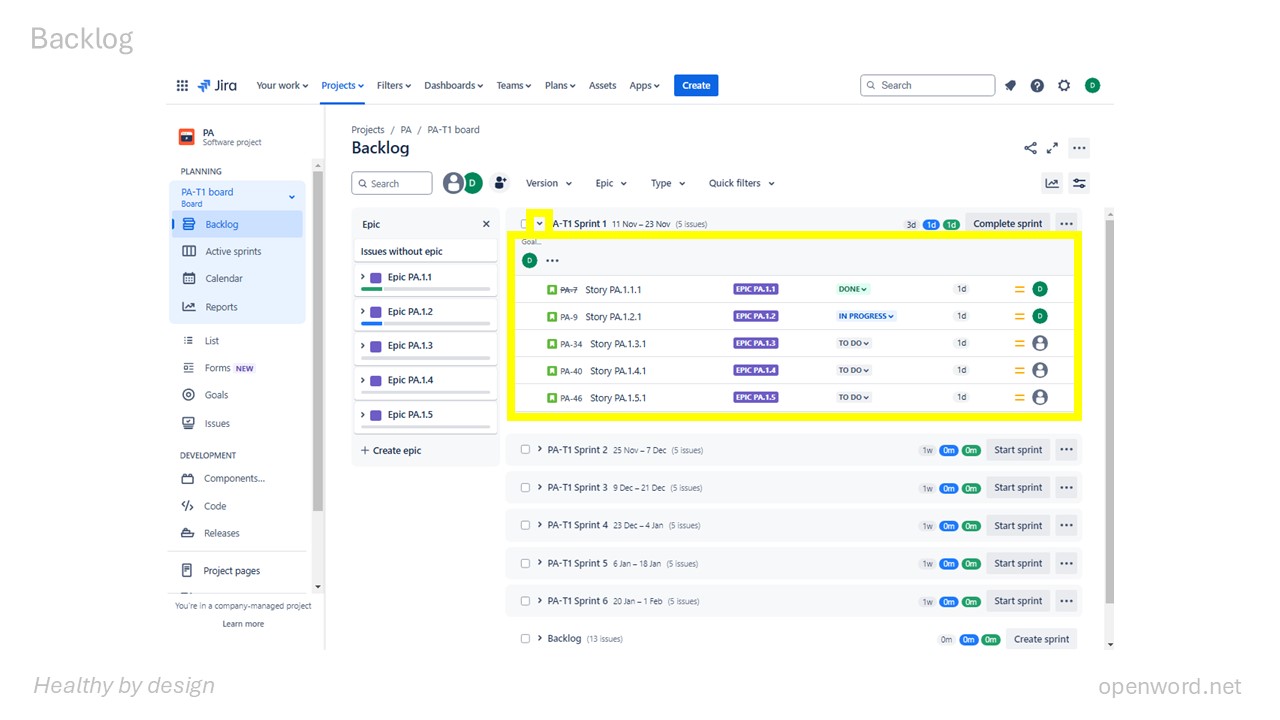
Task: Click the EPIC PA.1.1 purple label
Action: [756, 289]
